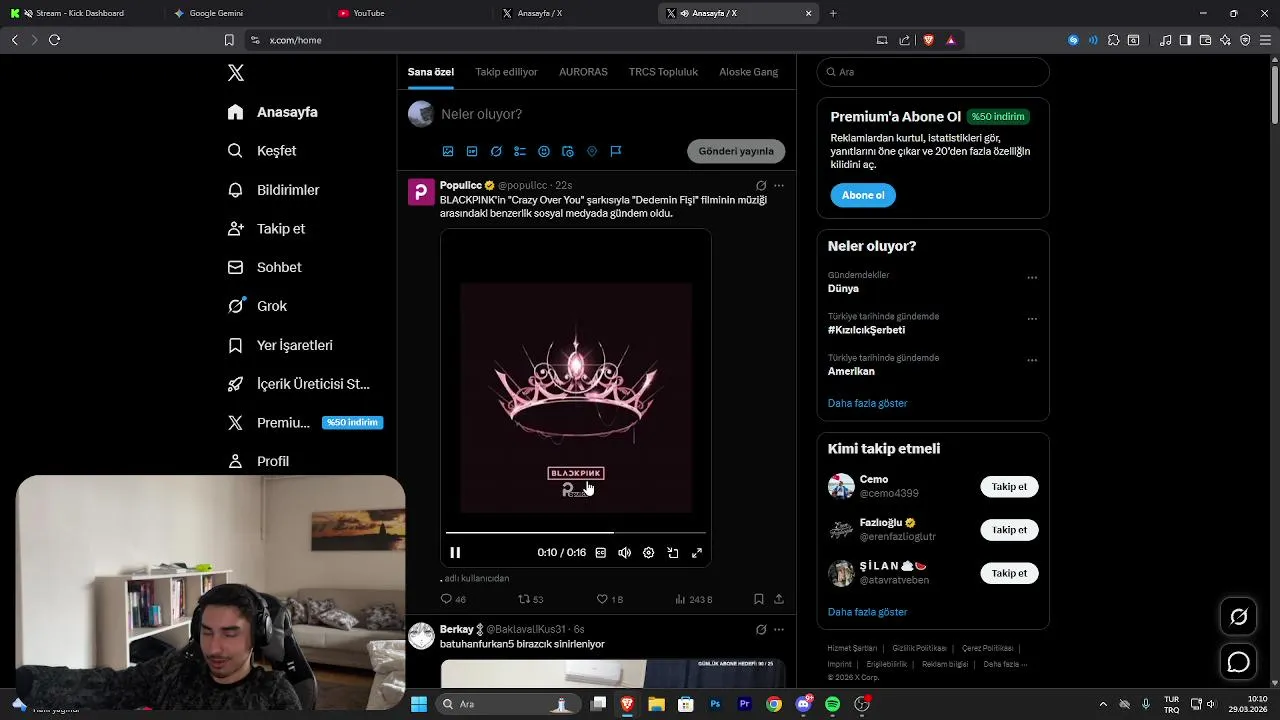
Task: Open Takip et in sidebar
Action: point(266,229)
